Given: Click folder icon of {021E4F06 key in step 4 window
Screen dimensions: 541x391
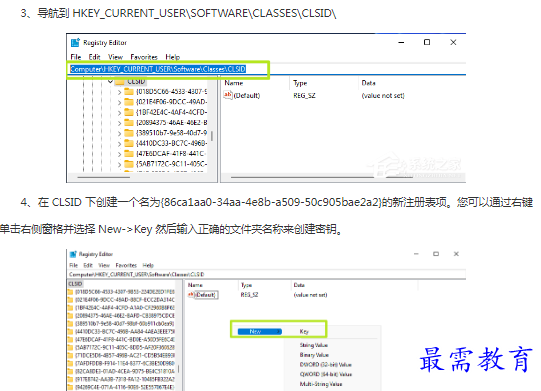Looking at the screenshot, I should tap(71, 300).
